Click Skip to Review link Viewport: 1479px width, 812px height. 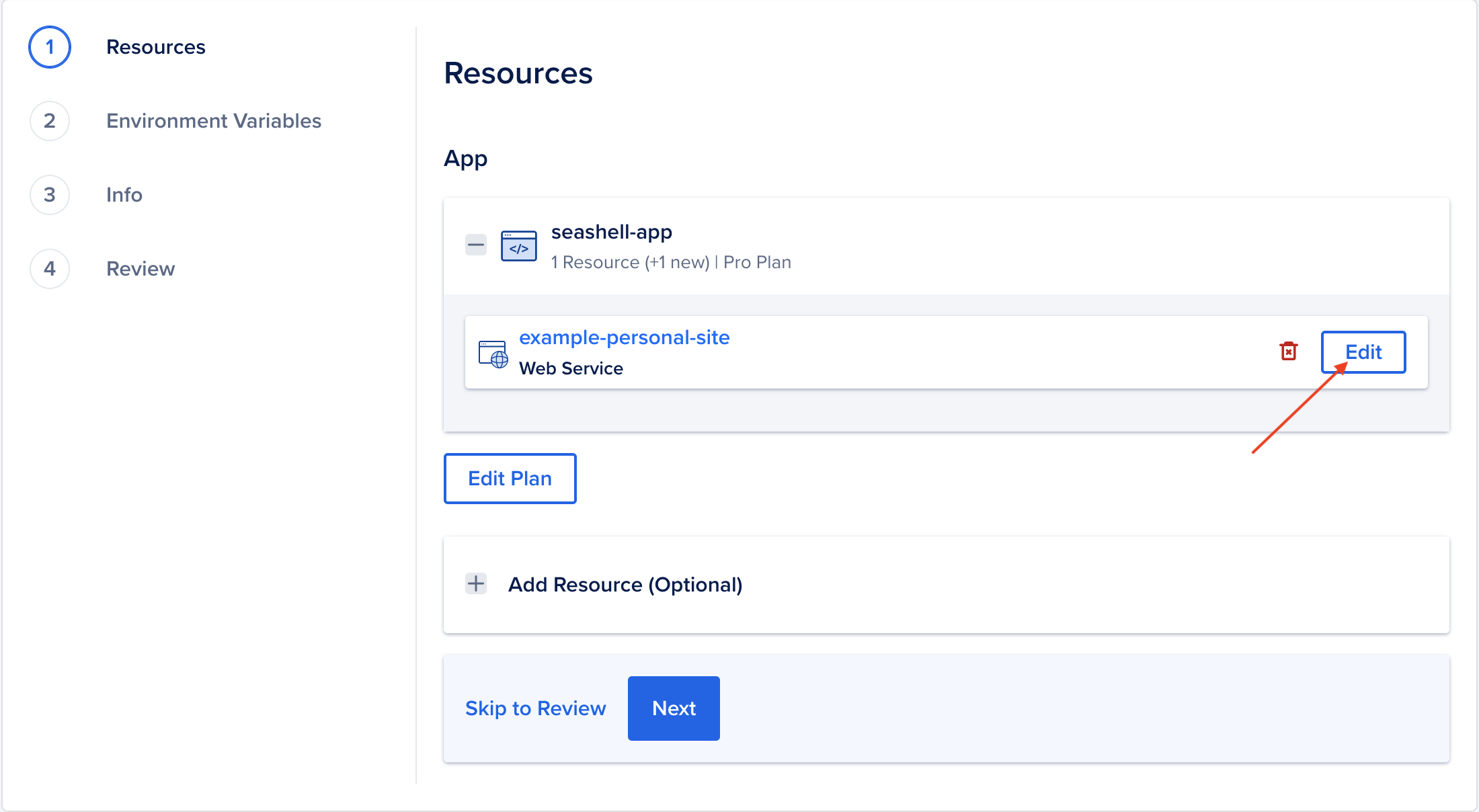pos(536,708)
